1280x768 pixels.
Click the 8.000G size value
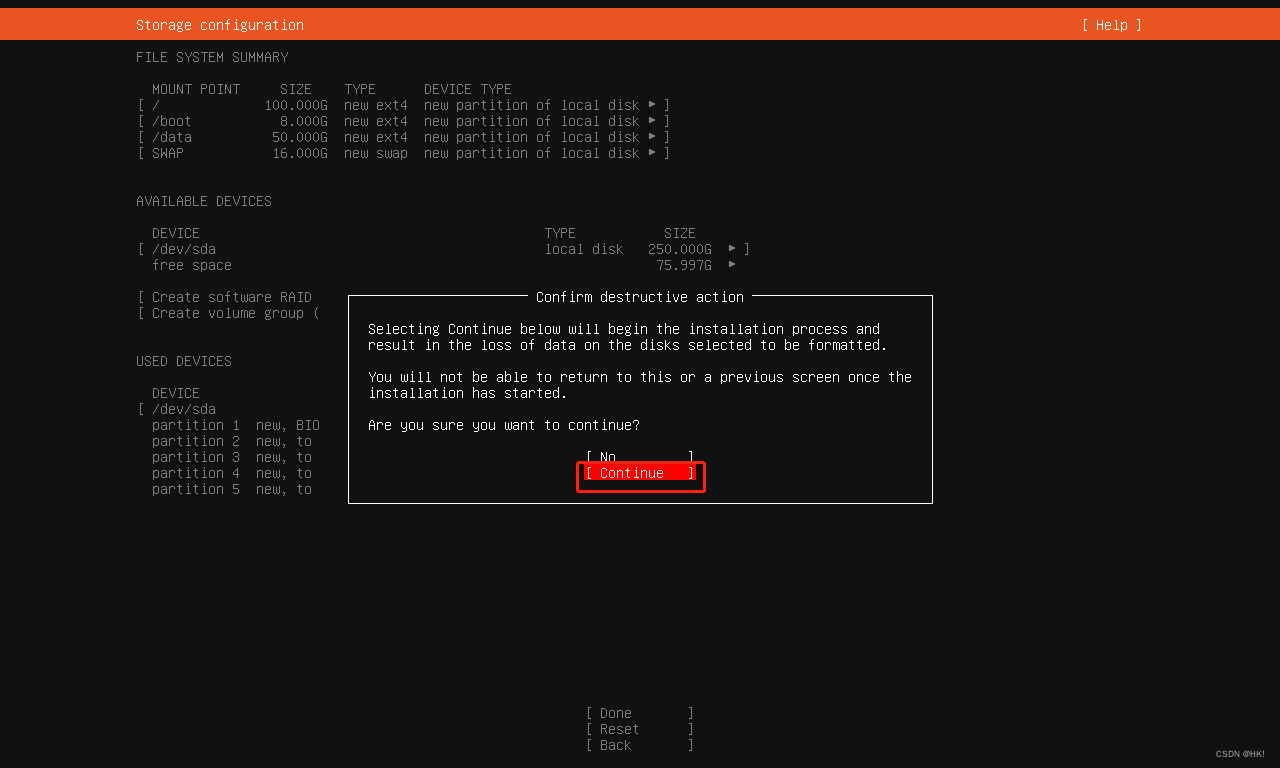[x=304, y=121]
